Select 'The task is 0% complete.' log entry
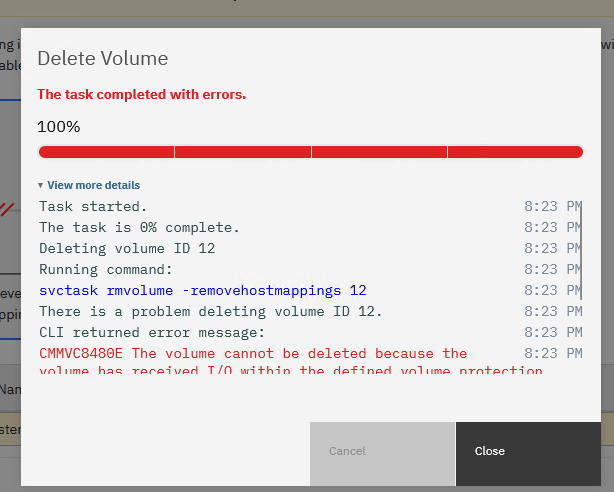Screen dimensions: 614x492 tap(139, 227)
